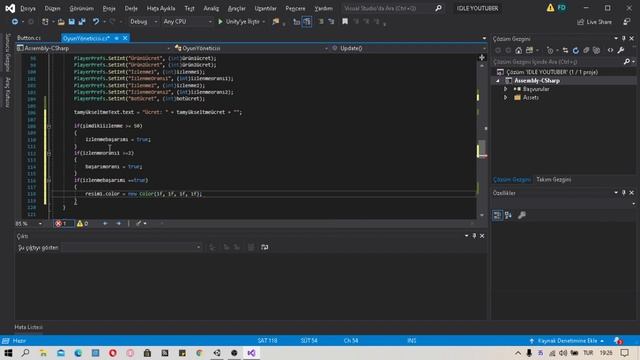Click the previous issue arrow
Image resolution: width=640 pixels, height=360 pixels.
coord(105,223)
